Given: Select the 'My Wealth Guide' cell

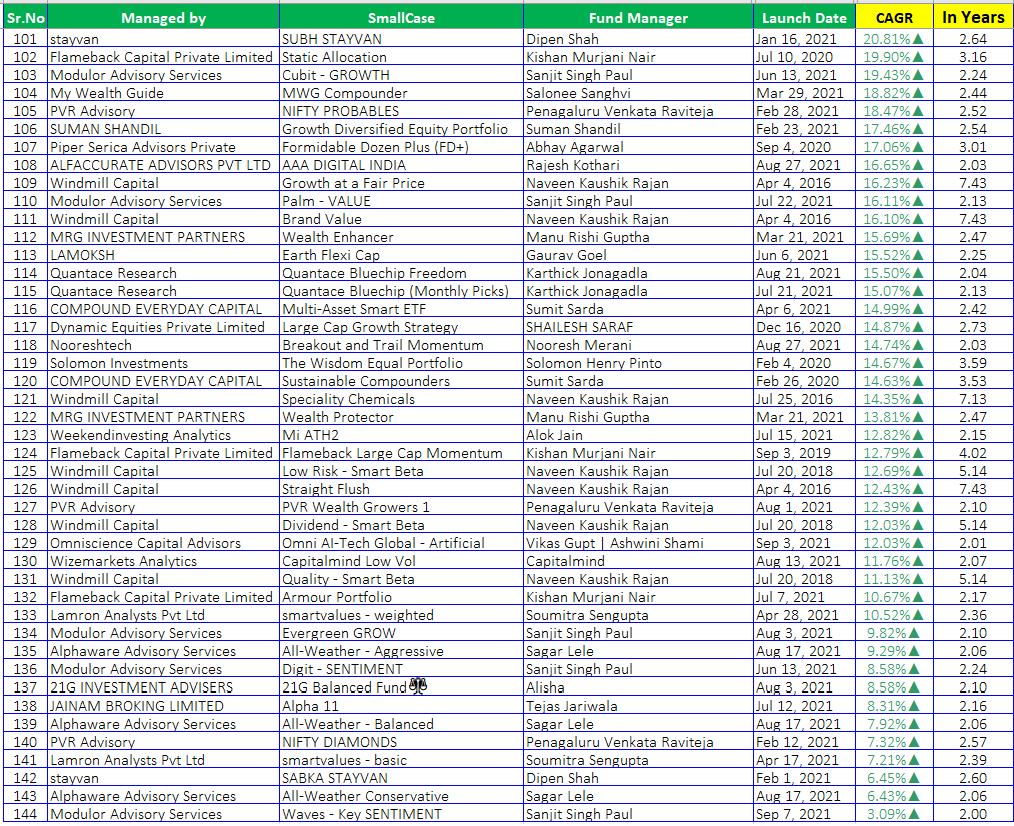Looking at the screenshot, I should (x=164, y=93).
